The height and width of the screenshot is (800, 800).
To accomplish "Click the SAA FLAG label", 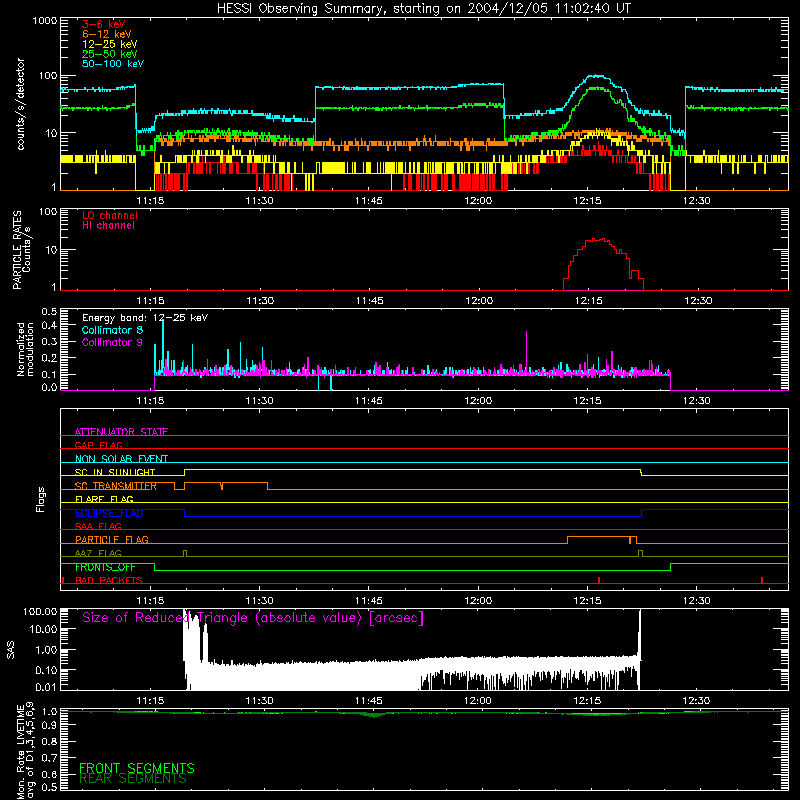I will click(98, 526).
